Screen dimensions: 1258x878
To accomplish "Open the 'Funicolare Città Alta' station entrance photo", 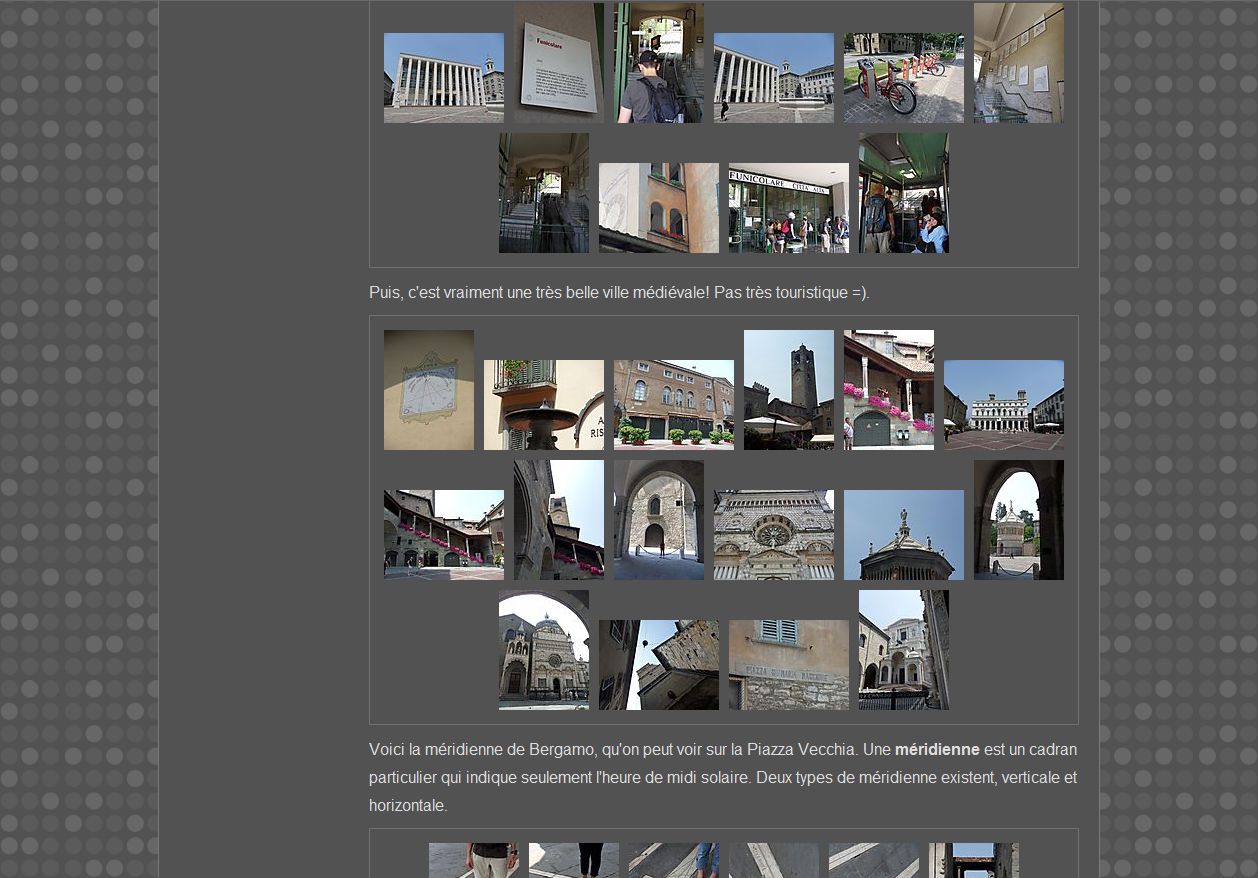I will (788, 208).
